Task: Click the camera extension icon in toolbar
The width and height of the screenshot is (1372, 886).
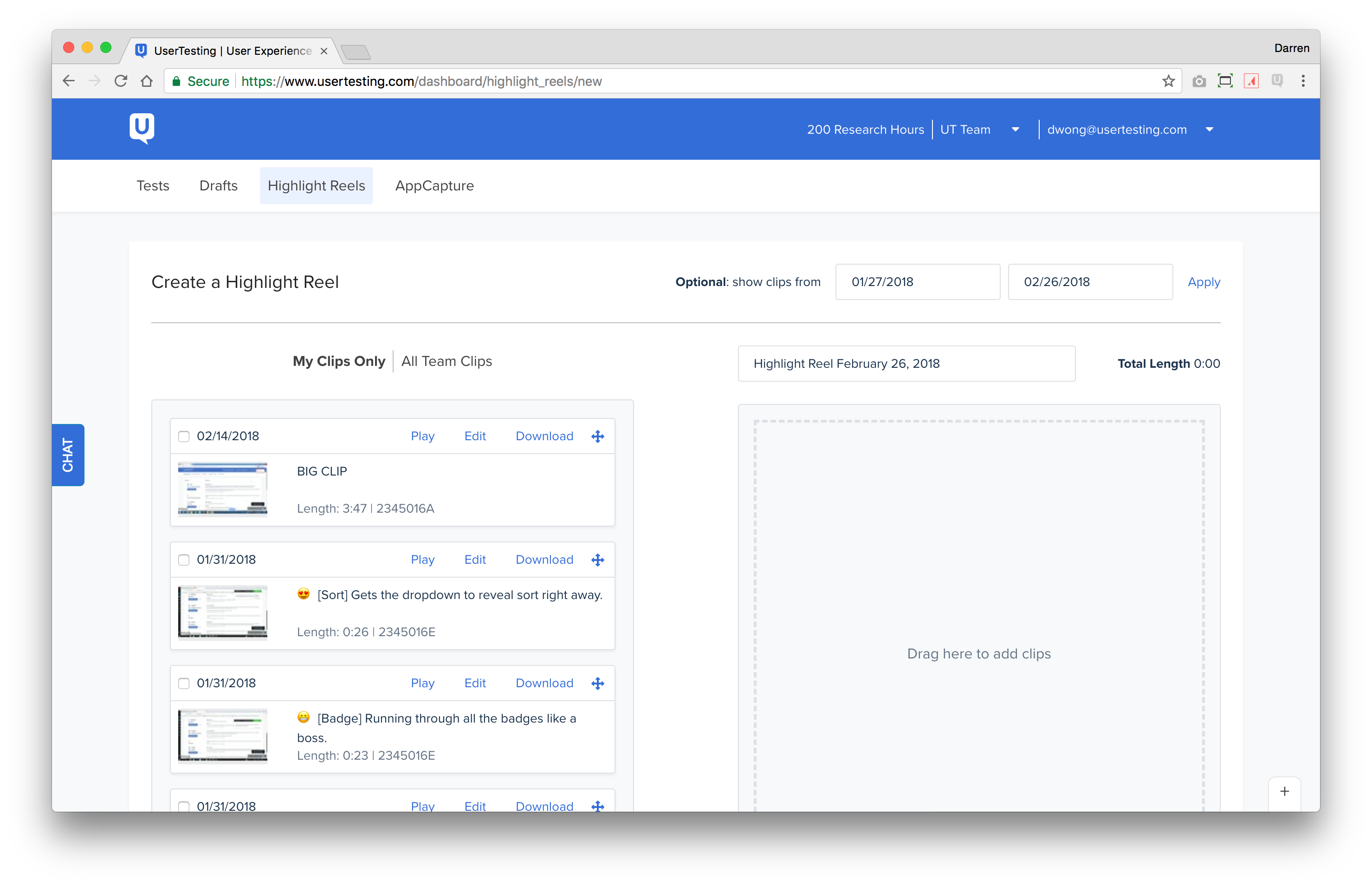Action: click(1198, 81)
